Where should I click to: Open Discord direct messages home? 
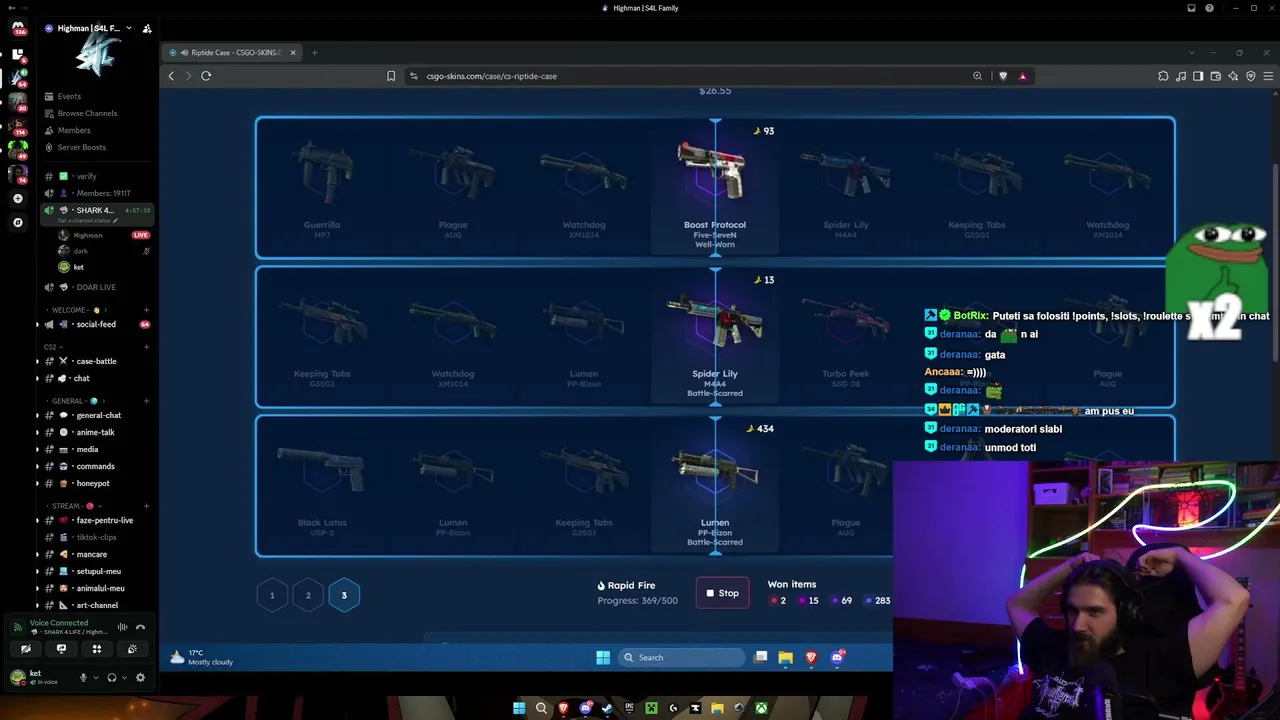(17, 28)
